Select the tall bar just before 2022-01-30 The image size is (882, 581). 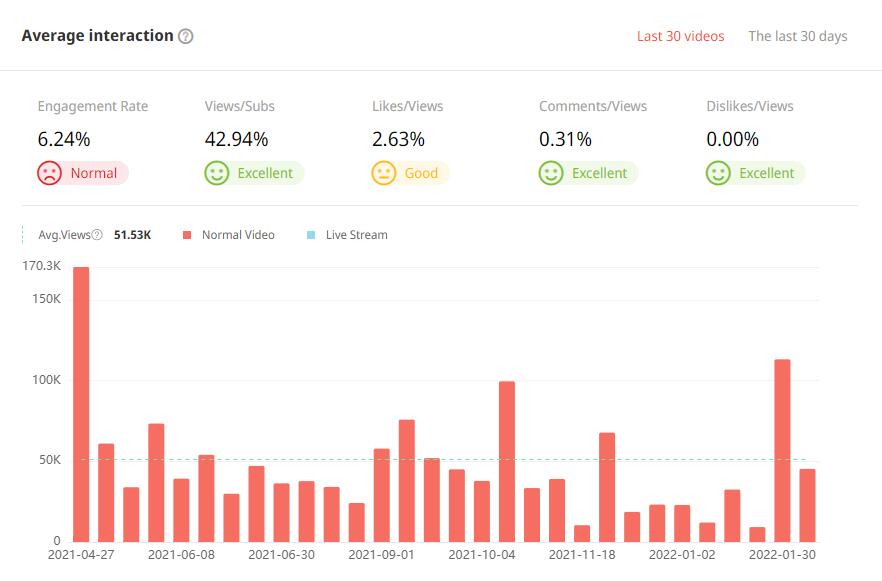782,450
